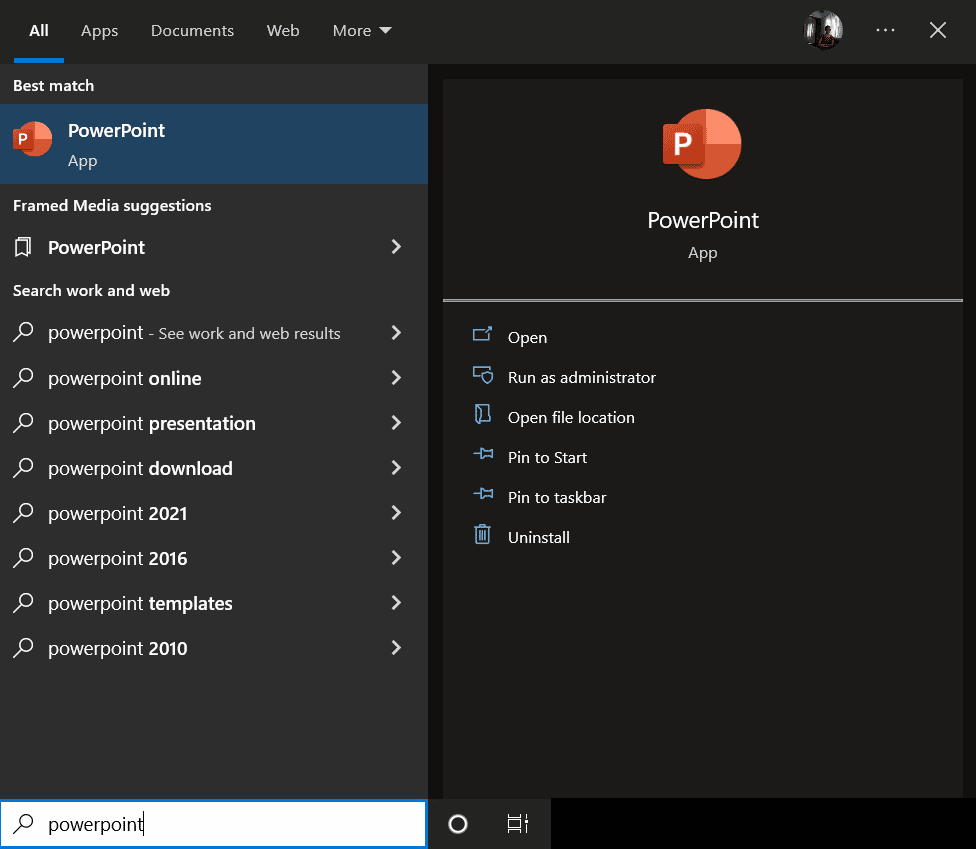Click the magnifier icon in the search box
The image size is (976, 849).
point(22,824)
